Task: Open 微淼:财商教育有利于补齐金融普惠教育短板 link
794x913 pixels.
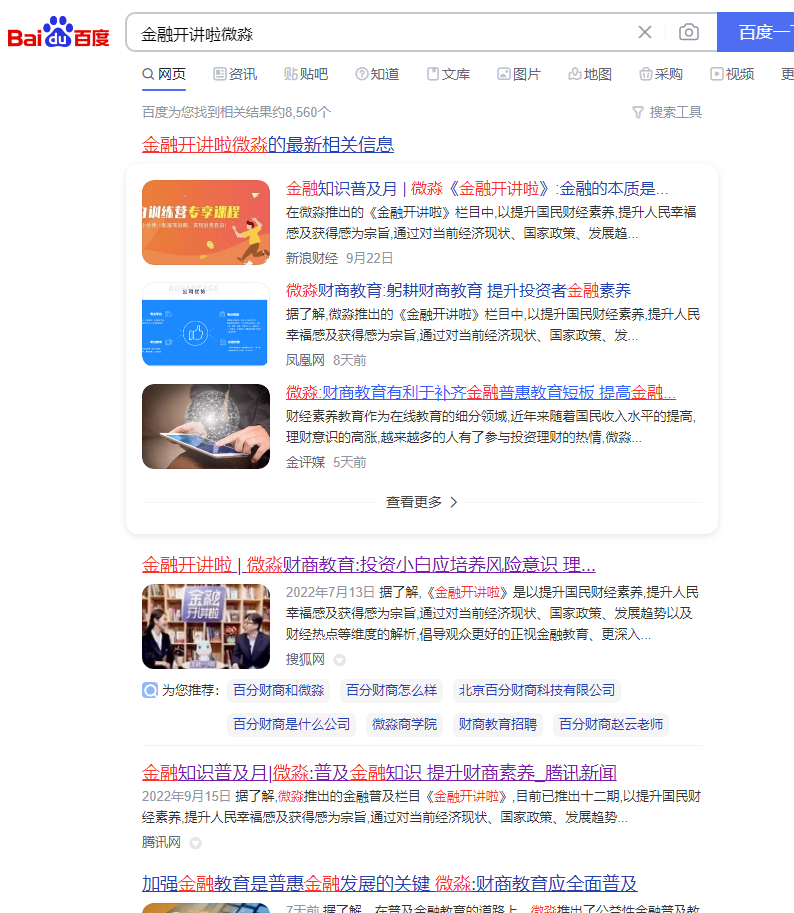Action: [x=481, y=392]
